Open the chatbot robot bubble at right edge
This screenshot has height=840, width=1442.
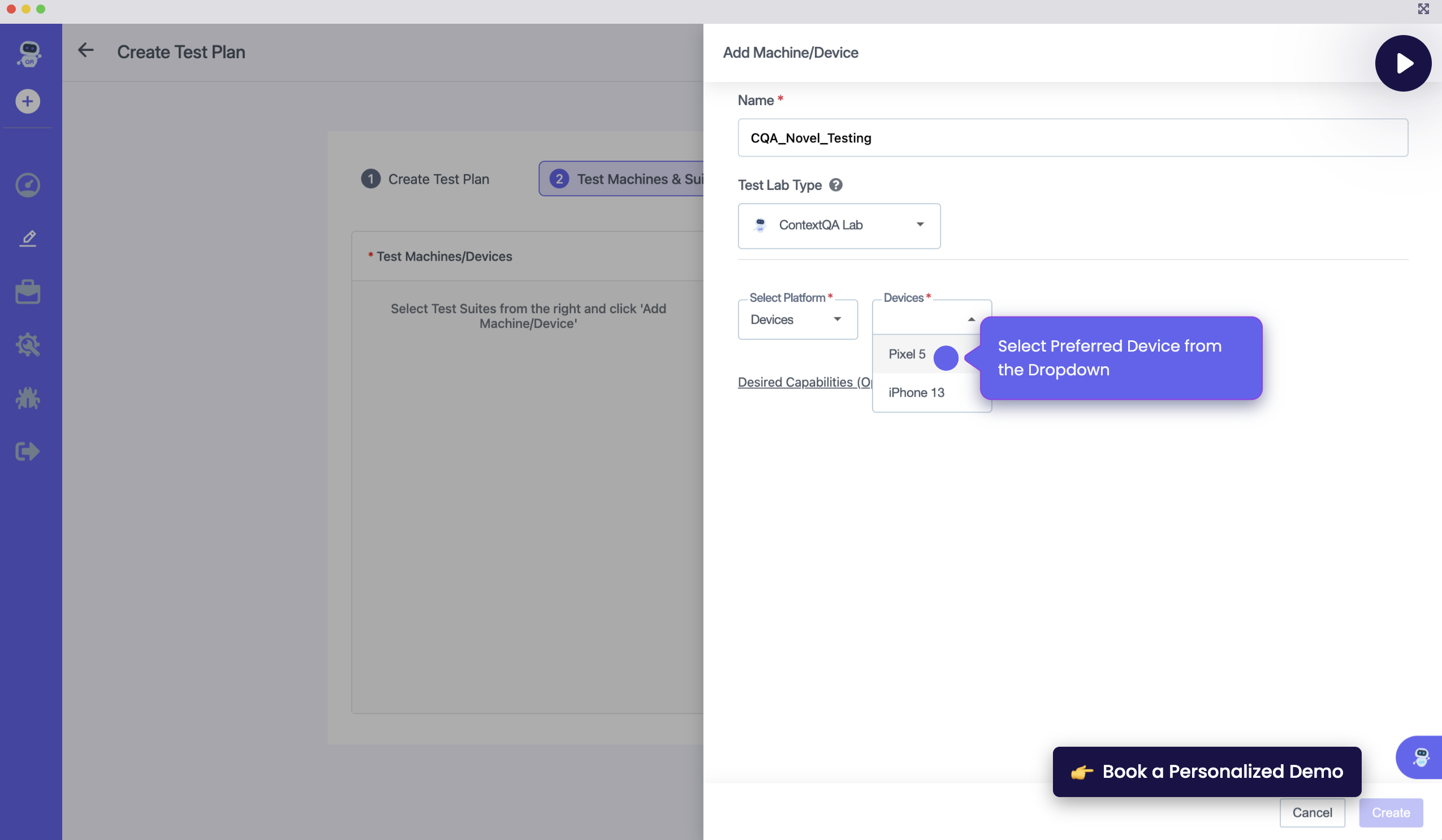(x=1421, y=756)
